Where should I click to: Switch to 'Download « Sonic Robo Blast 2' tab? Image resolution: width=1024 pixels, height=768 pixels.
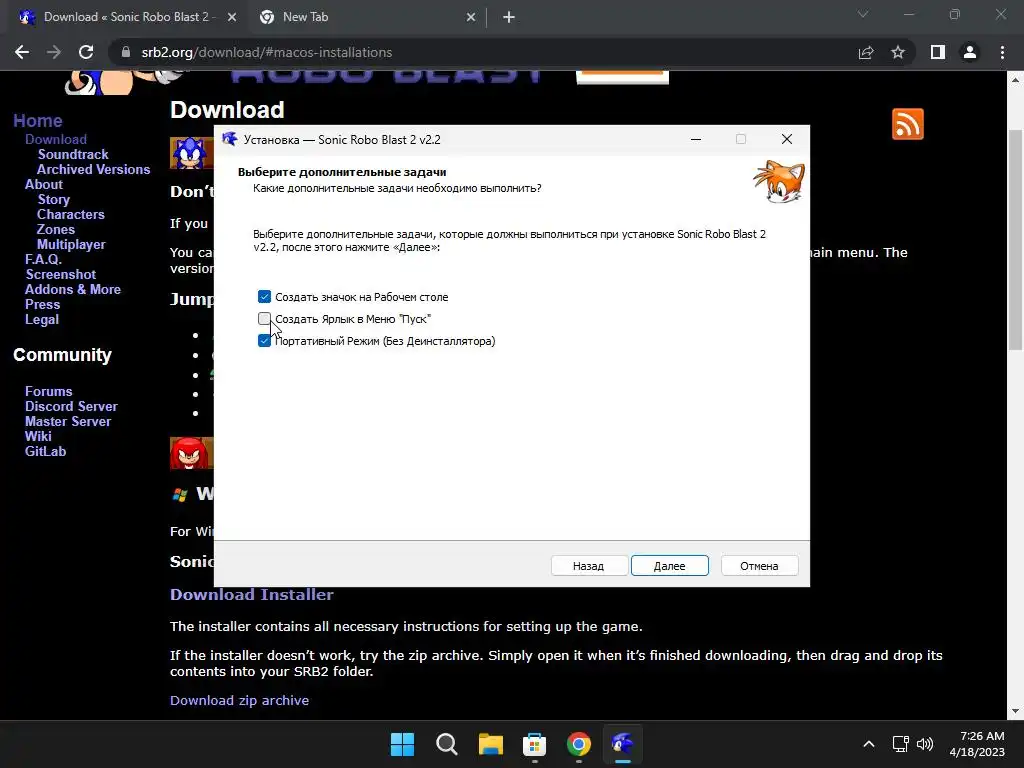(127, 17)
